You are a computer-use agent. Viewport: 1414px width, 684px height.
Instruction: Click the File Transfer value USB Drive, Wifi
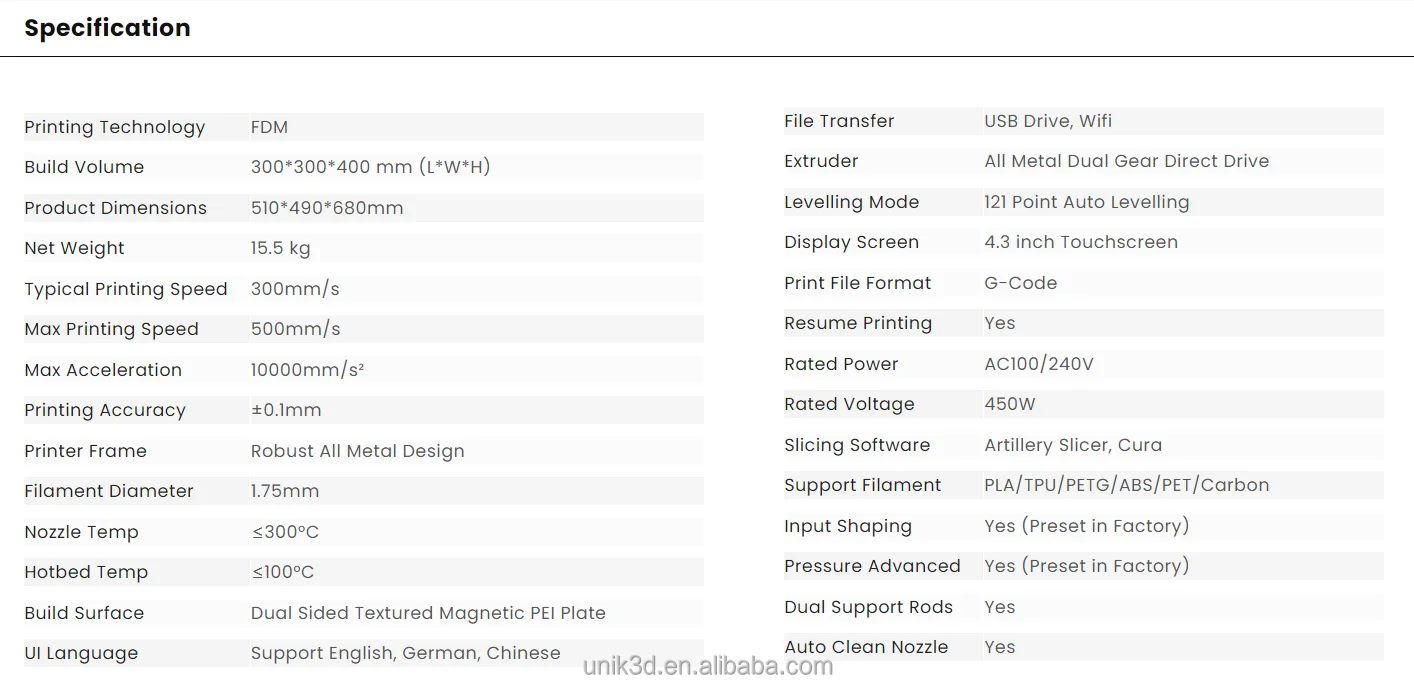click(1048, 121)
